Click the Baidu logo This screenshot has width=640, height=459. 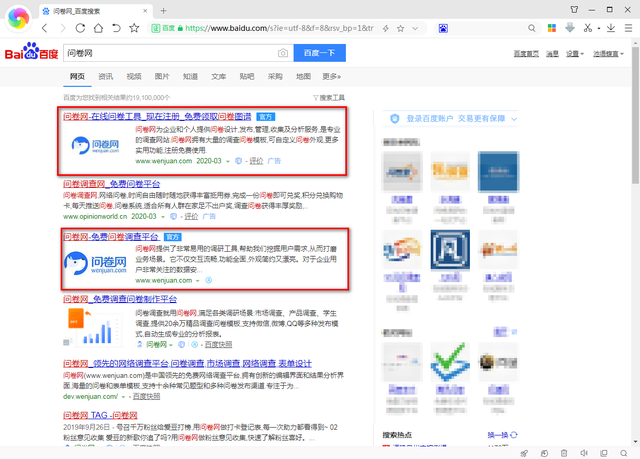pos(31,52)
